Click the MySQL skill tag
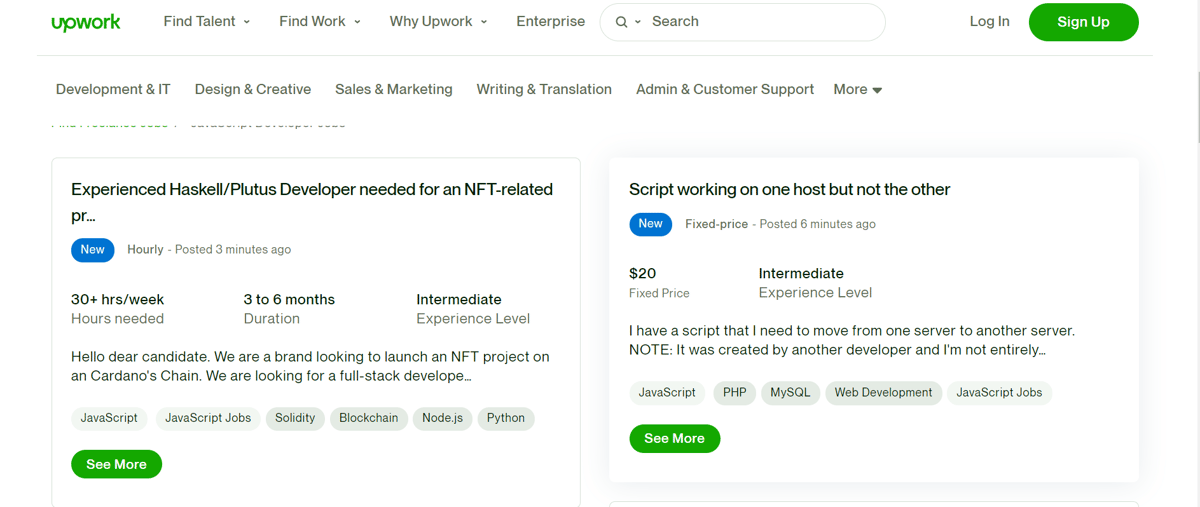Screen dimensions: 1200x507 [790, 393]
